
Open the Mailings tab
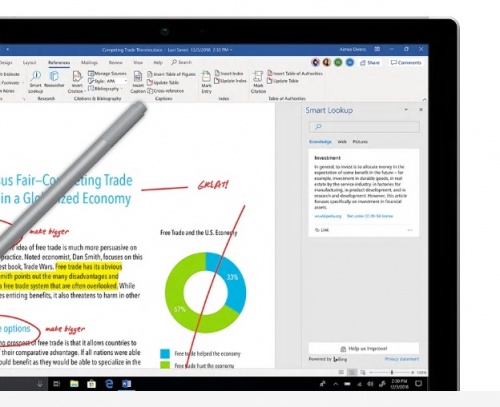[89, 63]
